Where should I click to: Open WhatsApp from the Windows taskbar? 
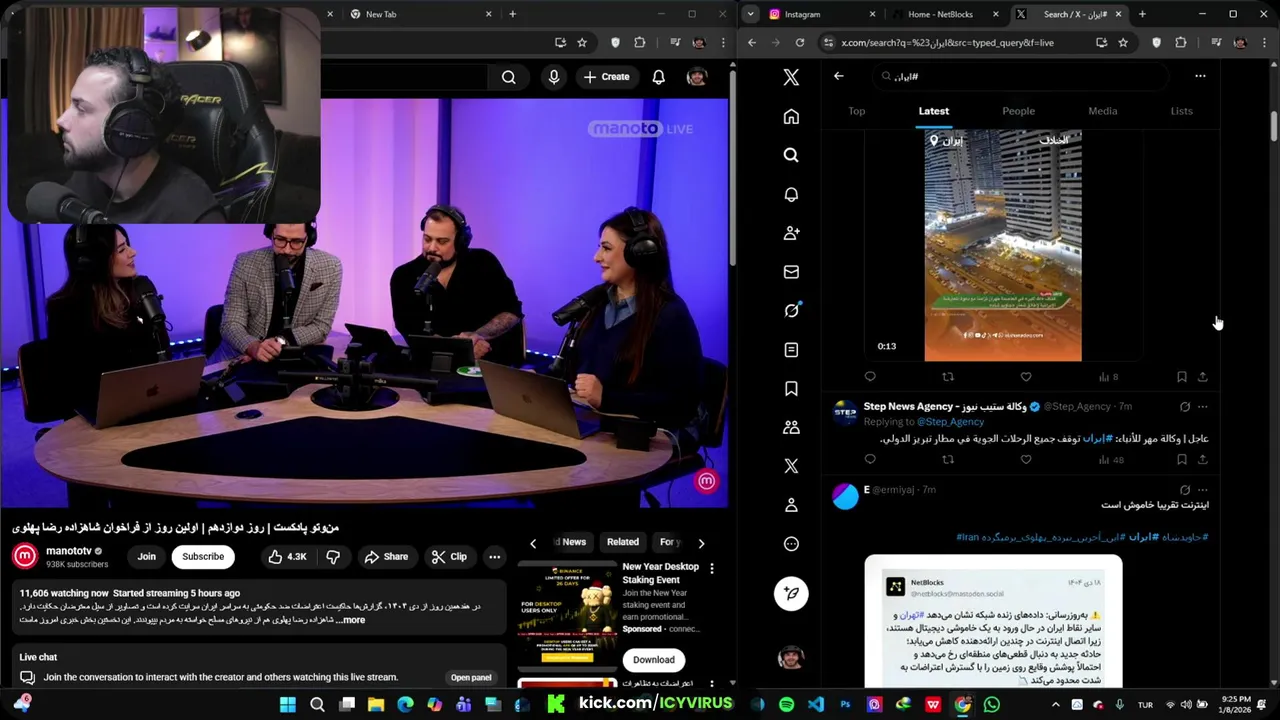(x=991, y=705)
